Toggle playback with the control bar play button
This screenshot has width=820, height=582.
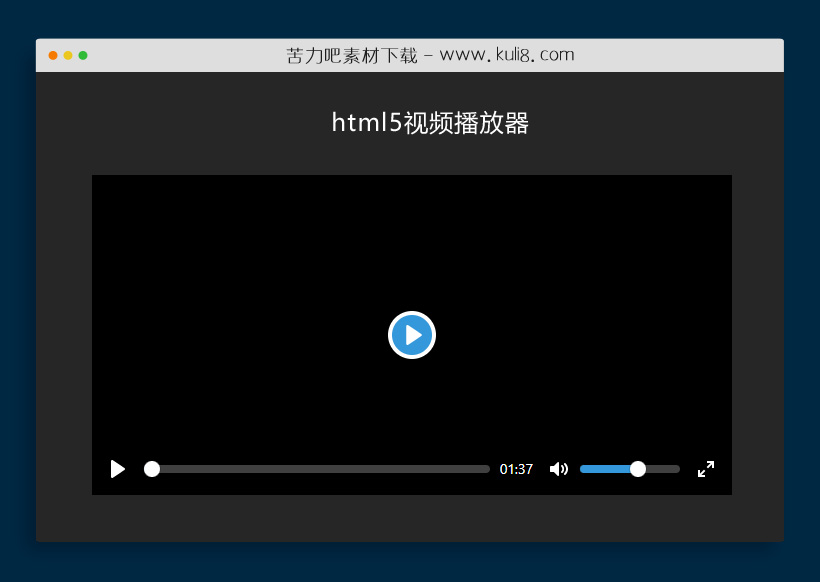tap(117, 469)
